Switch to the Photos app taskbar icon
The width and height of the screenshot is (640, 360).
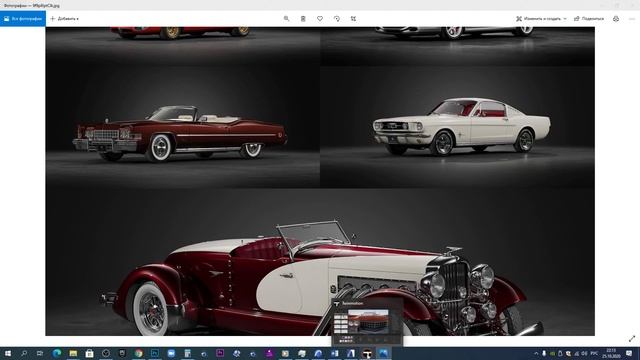coord(383,353)
